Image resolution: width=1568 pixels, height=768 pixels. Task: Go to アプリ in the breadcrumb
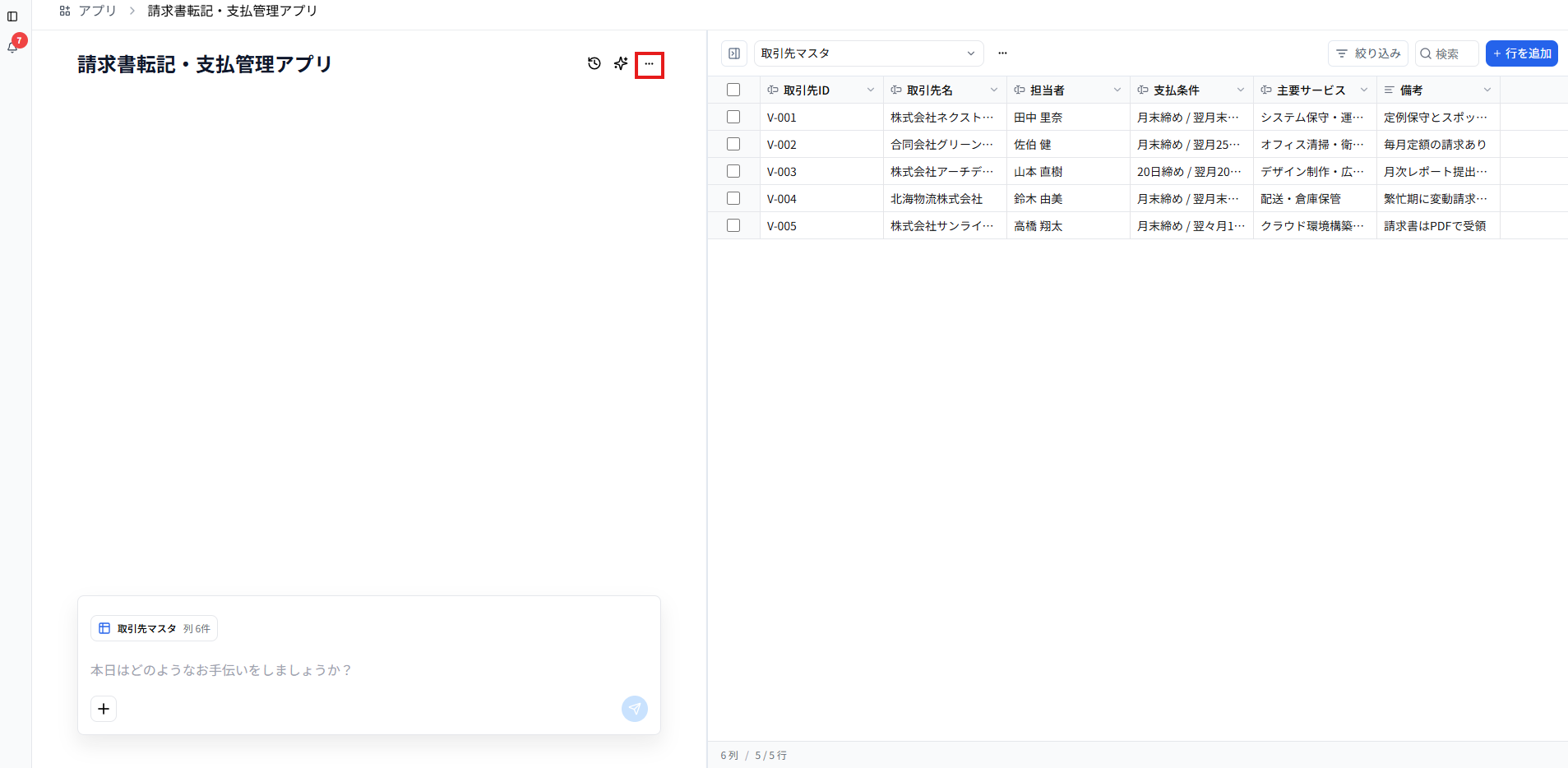[x=97, y=11]
